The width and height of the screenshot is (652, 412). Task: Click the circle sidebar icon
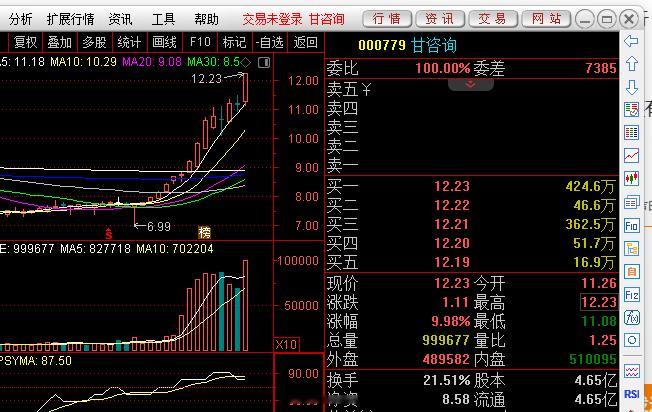coord(632,340)
